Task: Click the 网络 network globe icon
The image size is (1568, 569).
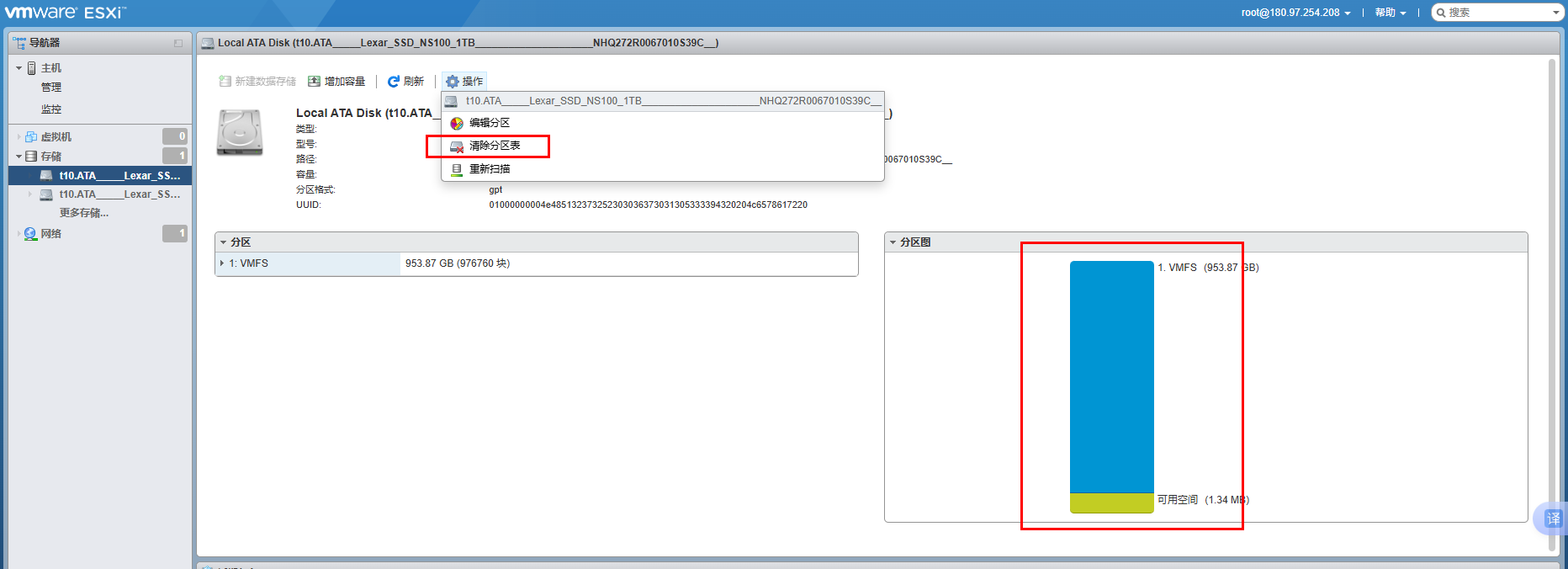Action: click(x=31, y=234)
